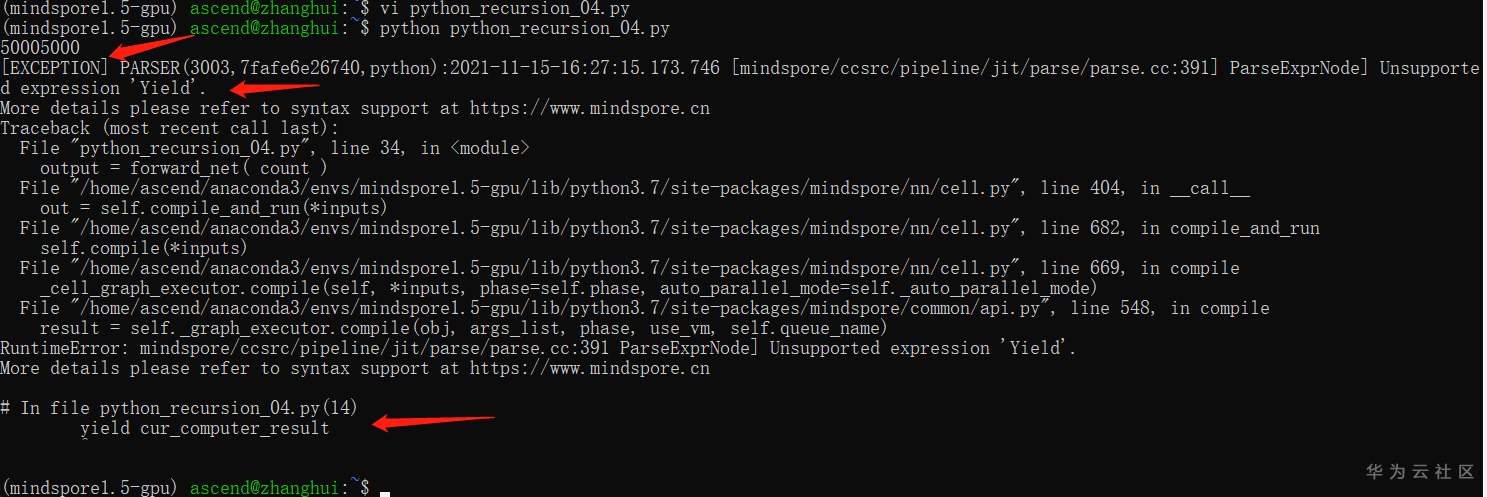This screenshot has height=497, width=1487.
Task: Click the blinking cursor at the last prompt
Action: [x=384, y=489]
